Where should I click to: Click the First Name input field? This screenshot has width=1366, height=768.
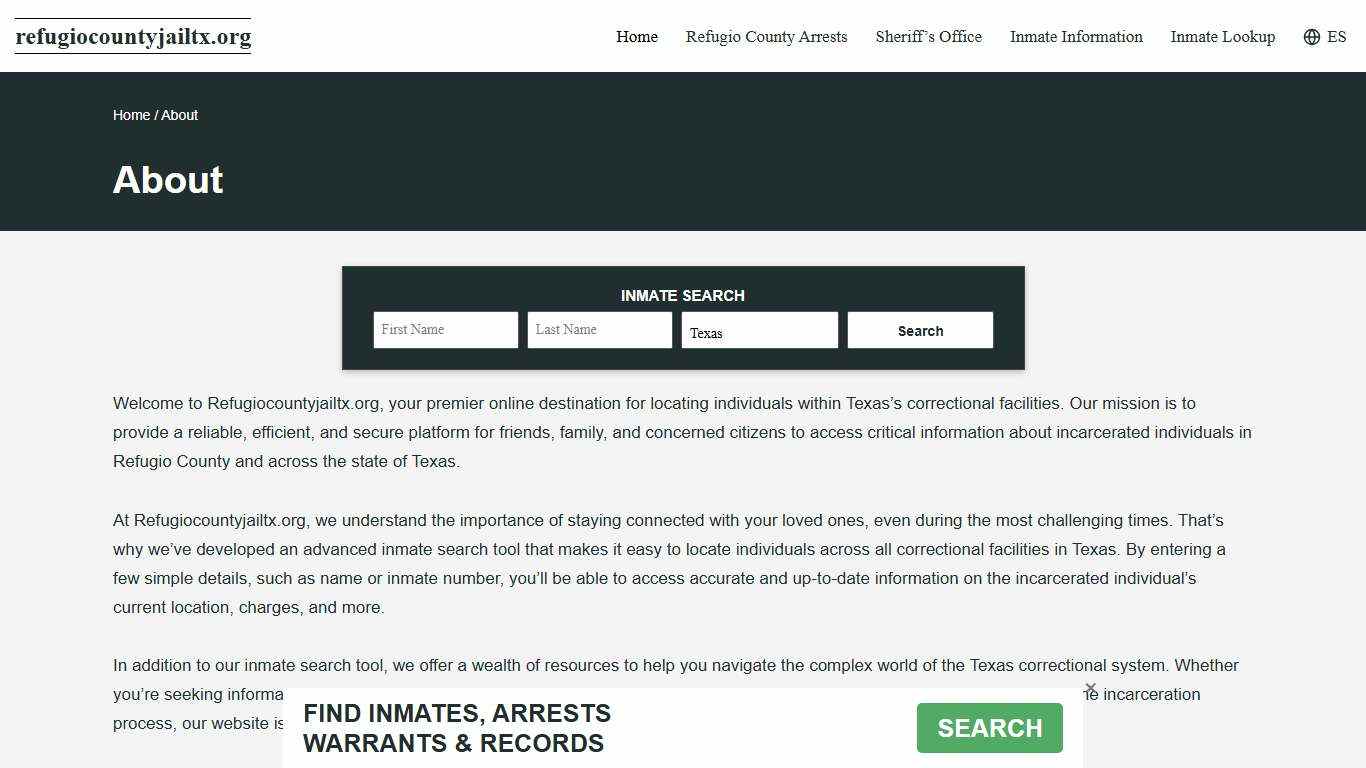pyautogui.click(x=446, y=330)
